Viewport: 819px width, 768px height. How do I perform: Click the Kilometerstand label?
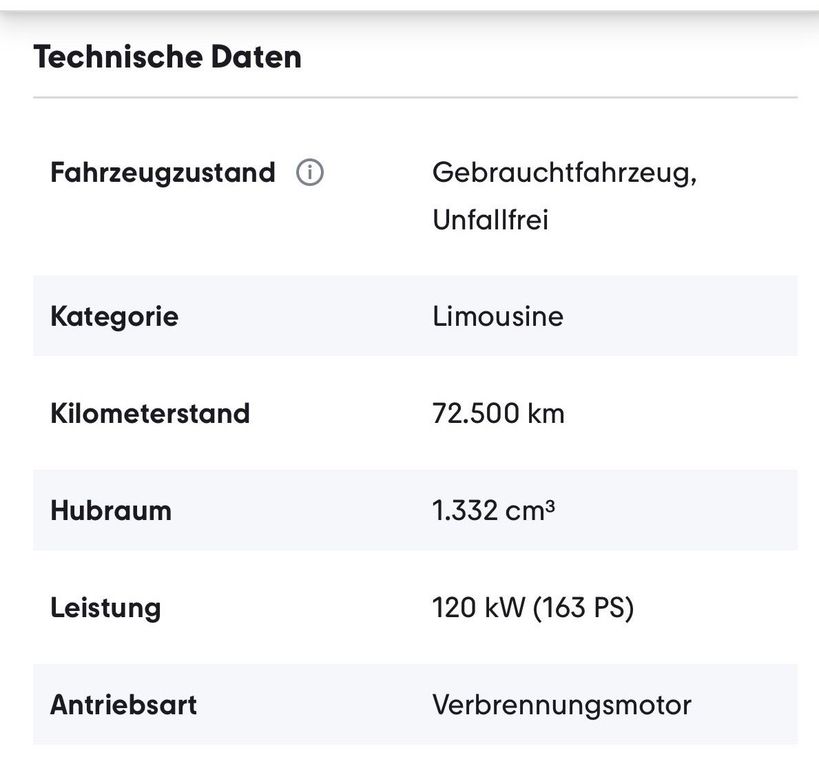[x=150, y=413]
